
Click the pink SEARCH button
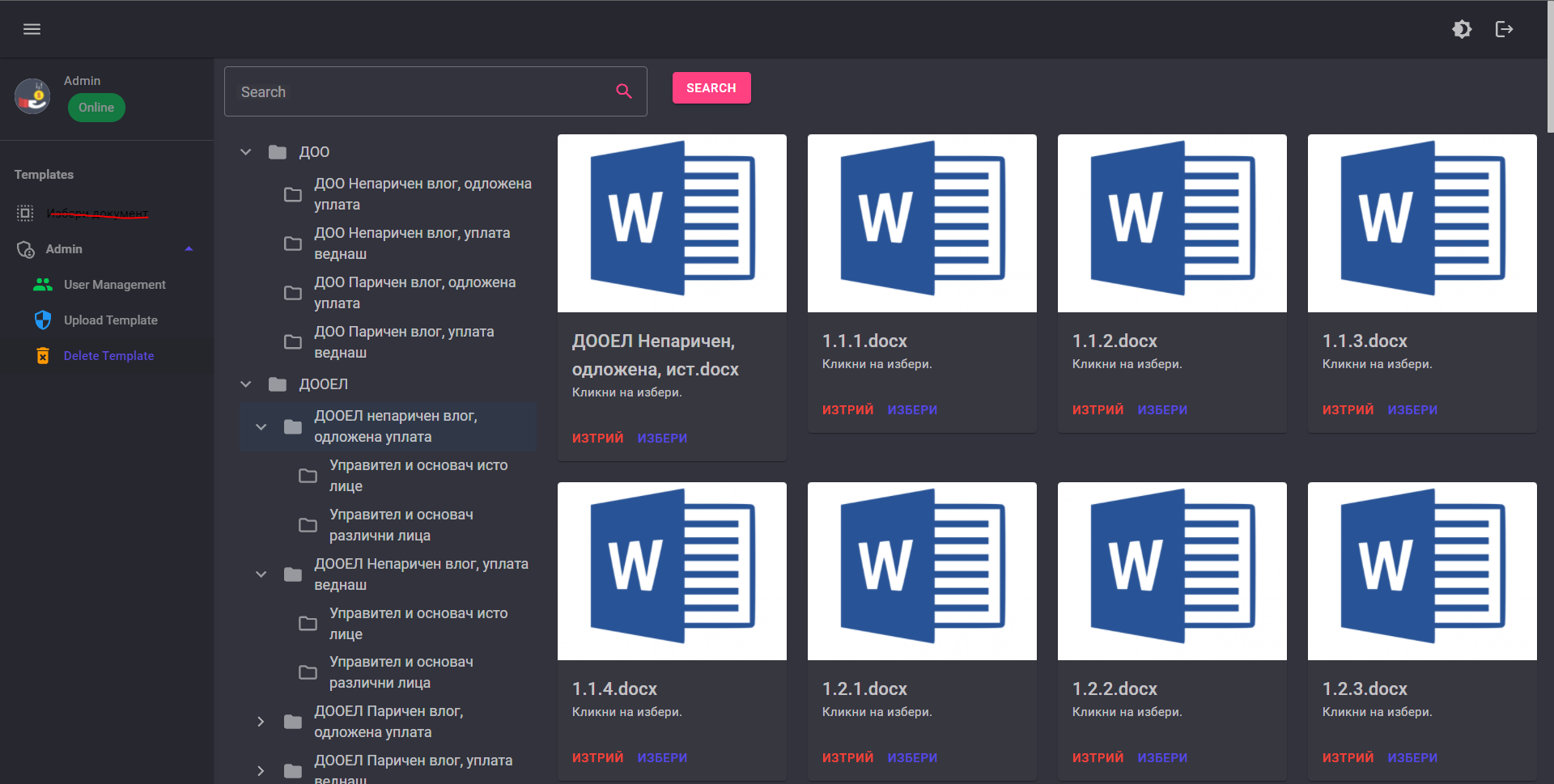tap(711, 87)
